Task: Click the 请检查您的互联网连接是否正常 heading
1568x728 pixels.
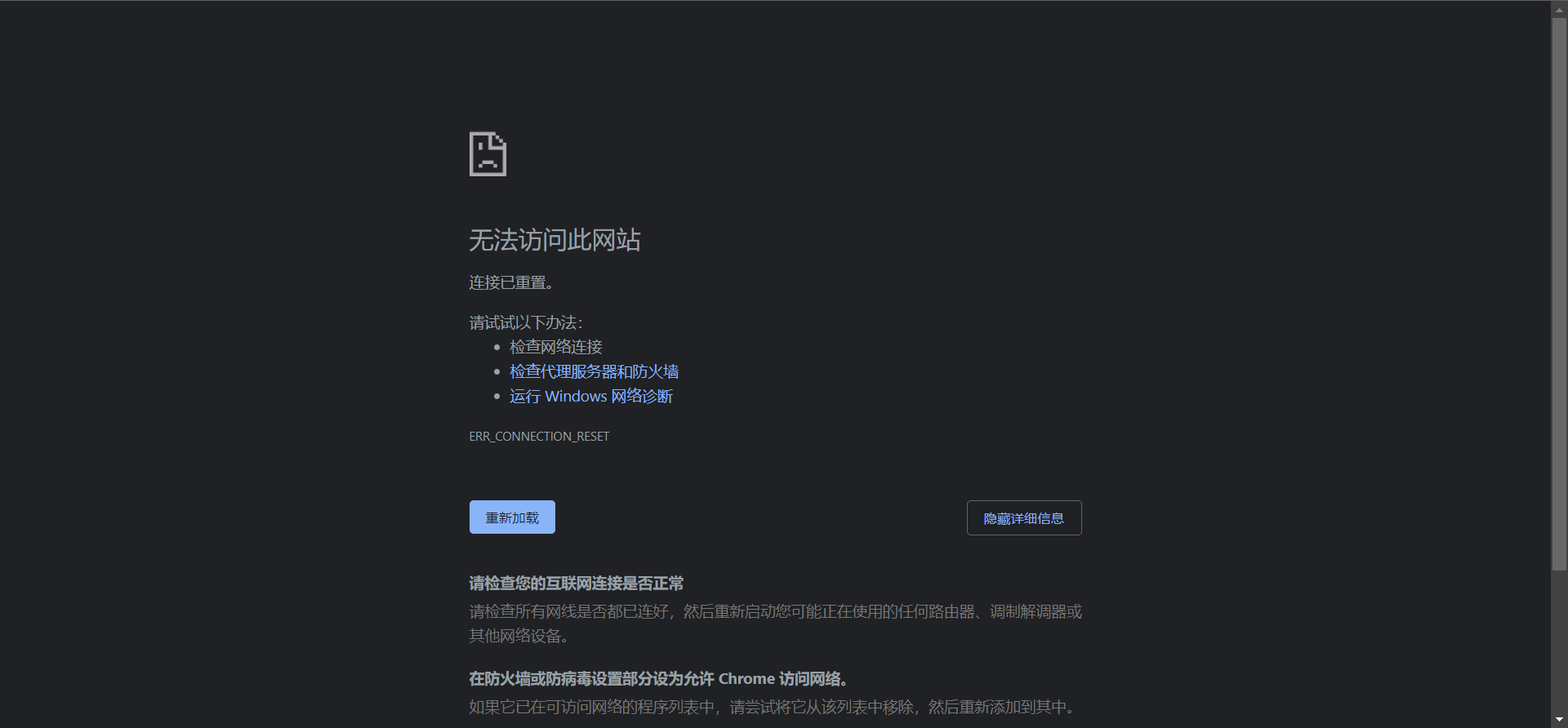Action: pyautogui.click(x=576, y=584)
